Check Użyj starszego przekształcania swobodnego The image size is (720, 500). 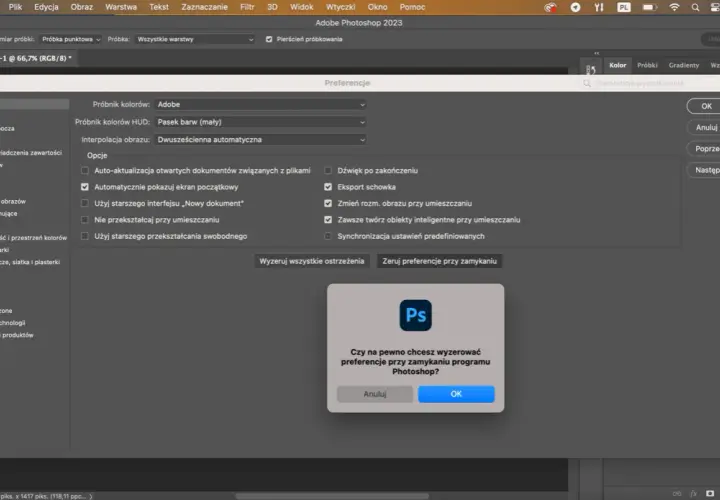[85, 236]
